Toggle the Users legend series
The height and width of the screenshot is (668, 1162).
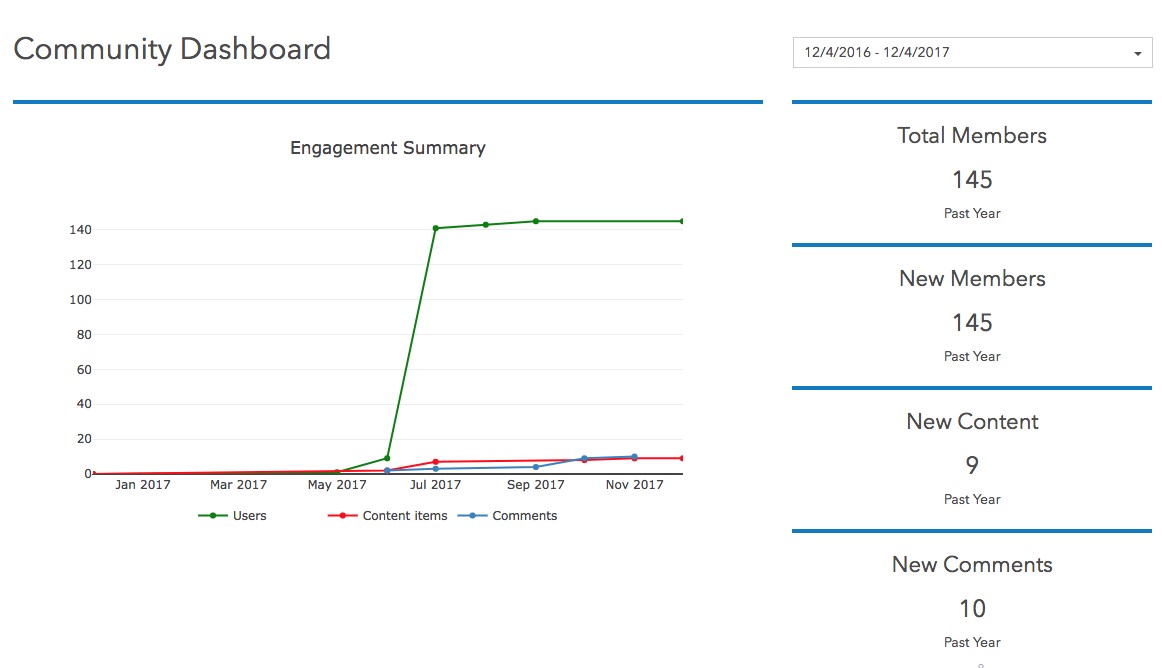pyautogui.click(x=233, y=515)
